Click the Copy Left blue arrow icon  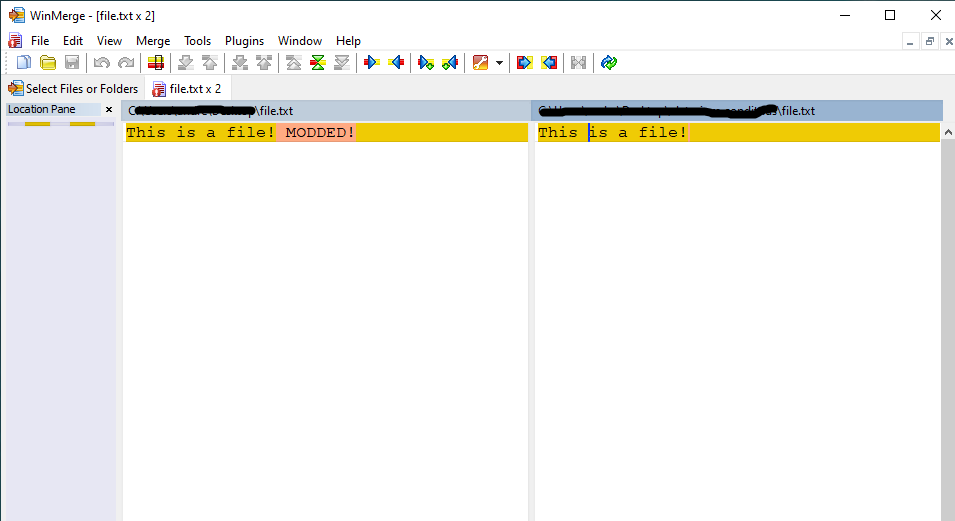click(x=396, y=62)
